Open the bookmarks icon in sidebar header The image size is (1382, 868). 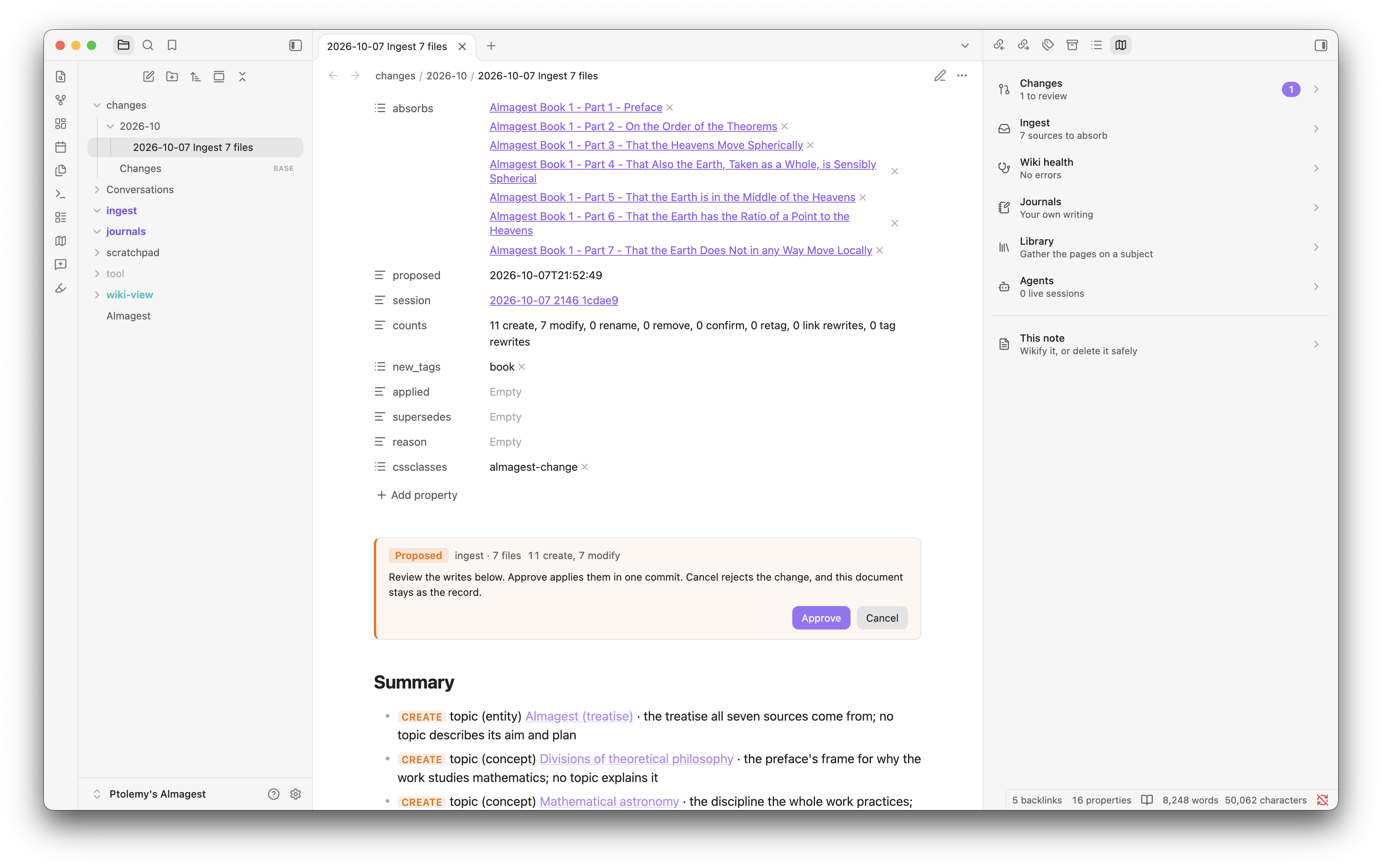point(172,45)
